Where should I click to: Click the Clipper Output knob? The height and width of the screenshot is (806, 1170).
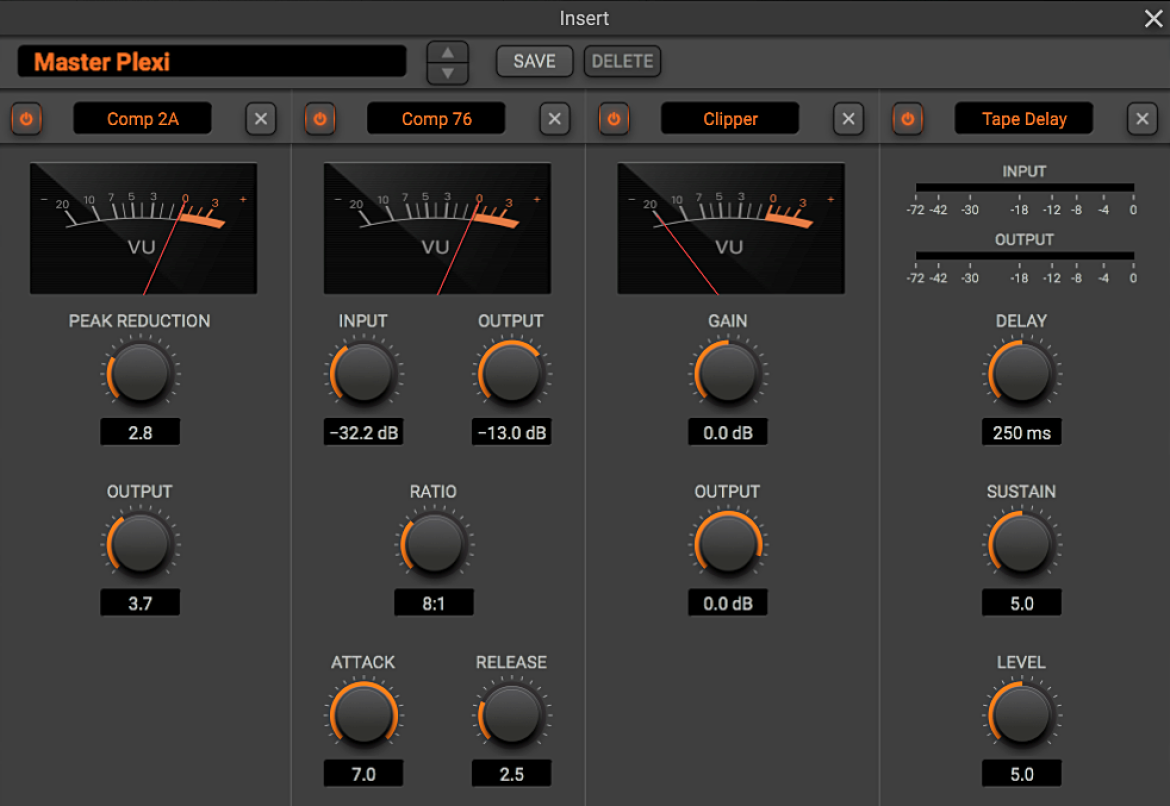pos(728,544)
